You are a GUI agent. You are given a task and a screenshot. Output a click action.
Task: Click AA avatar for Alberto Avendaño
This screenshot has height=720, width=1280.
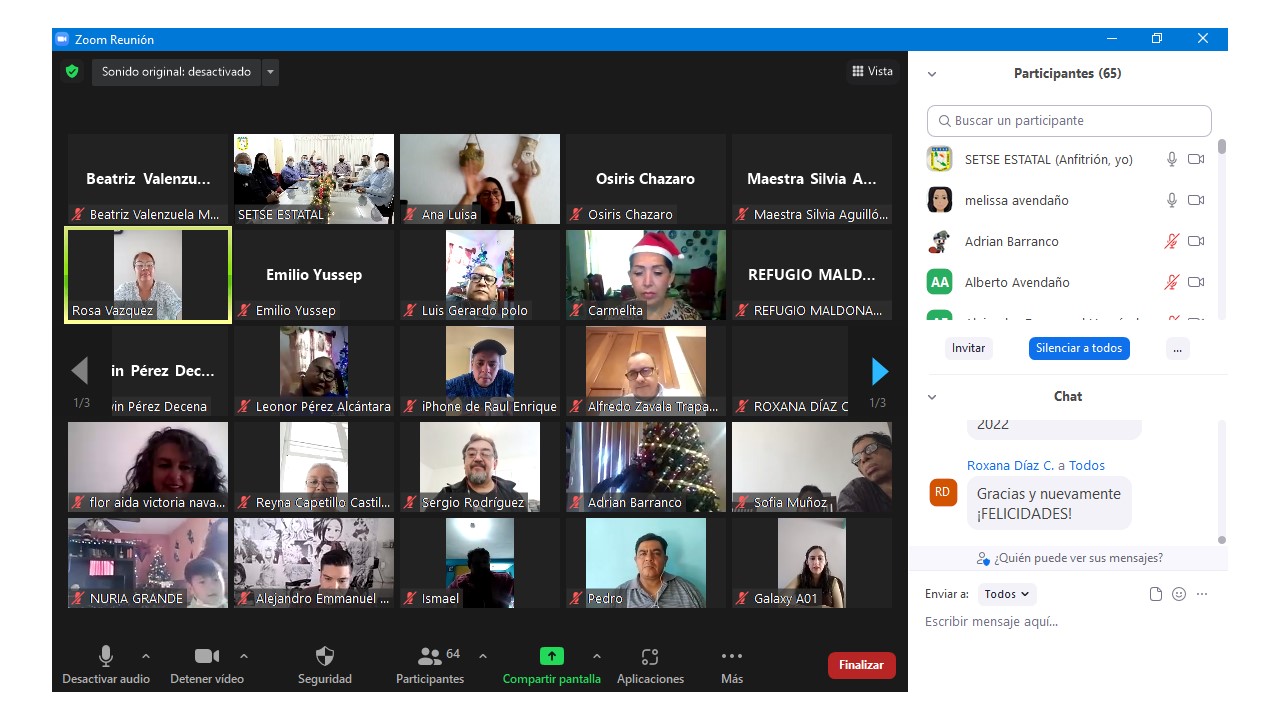[x=939, y=282]
